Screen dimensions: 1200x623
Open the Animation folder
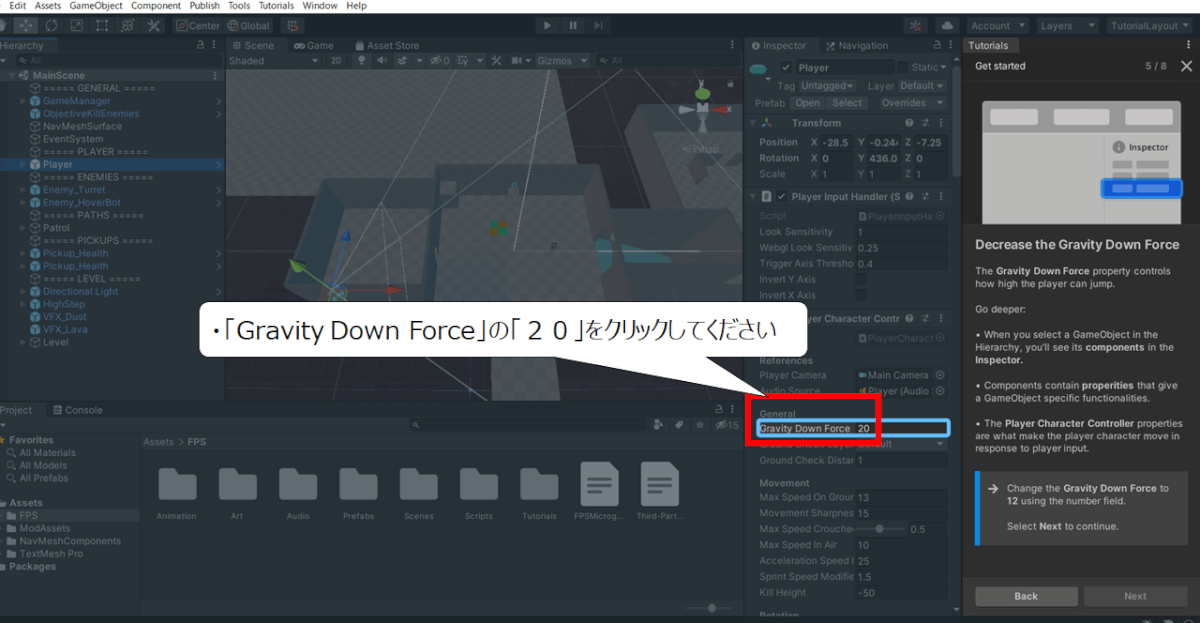click(177, 492)
